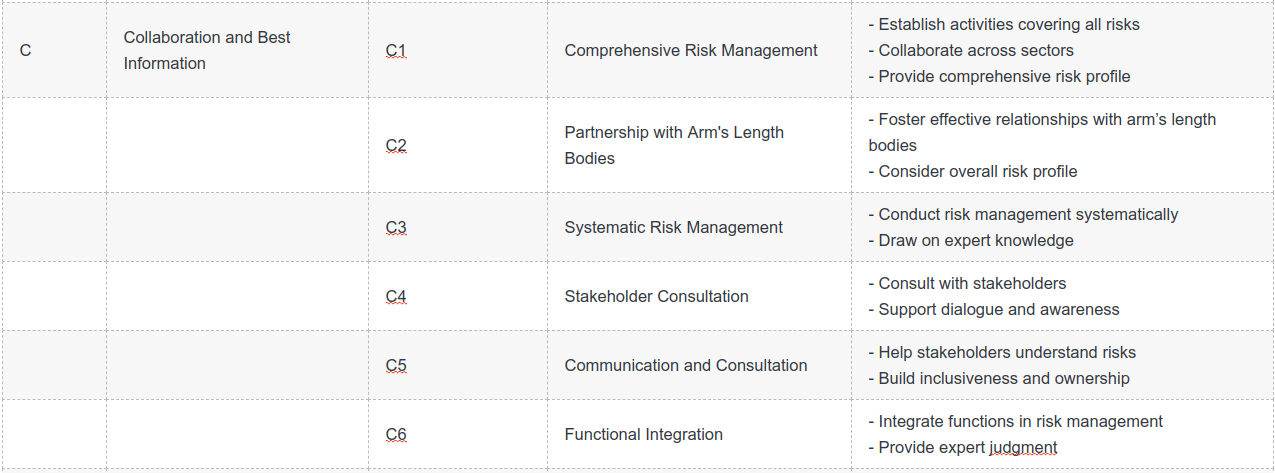Click the underlined word judgment
Viewport: 1275px width, 473px height.
1023,447
